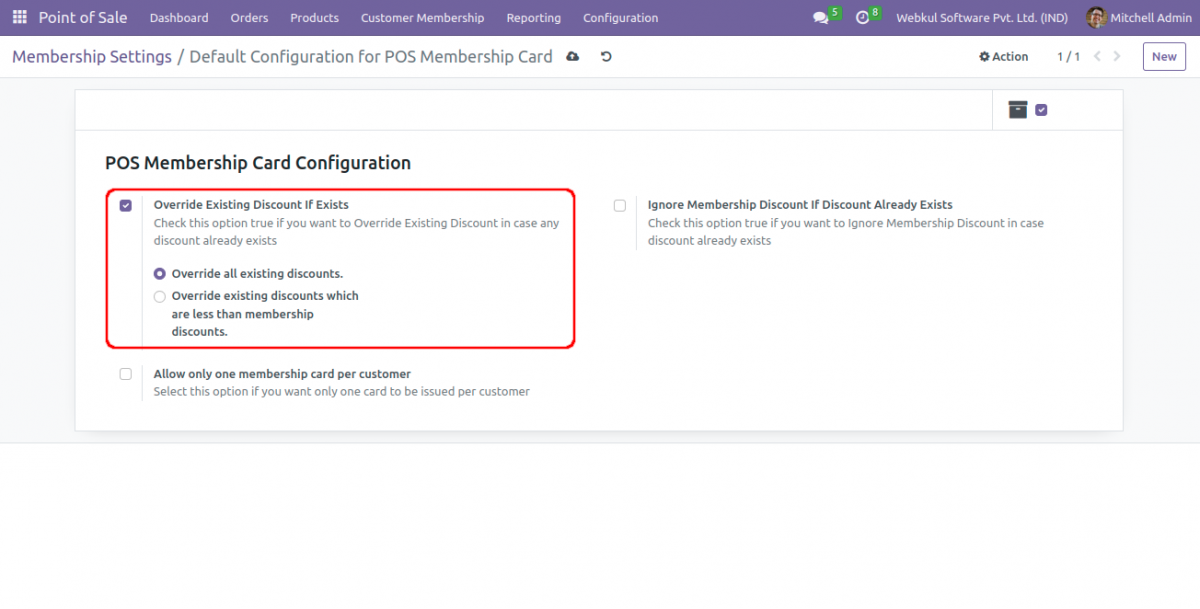Click the New button

[1163, 56]
